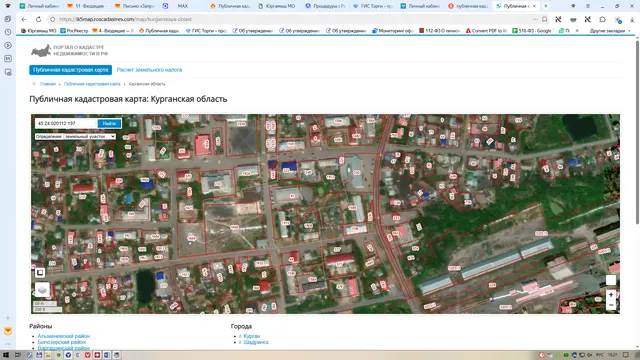The width and height of the screenshot is (640, 360).
Task: Open history clock icon in sidebar
Action: pyautogui.click(x=8, y=32)
